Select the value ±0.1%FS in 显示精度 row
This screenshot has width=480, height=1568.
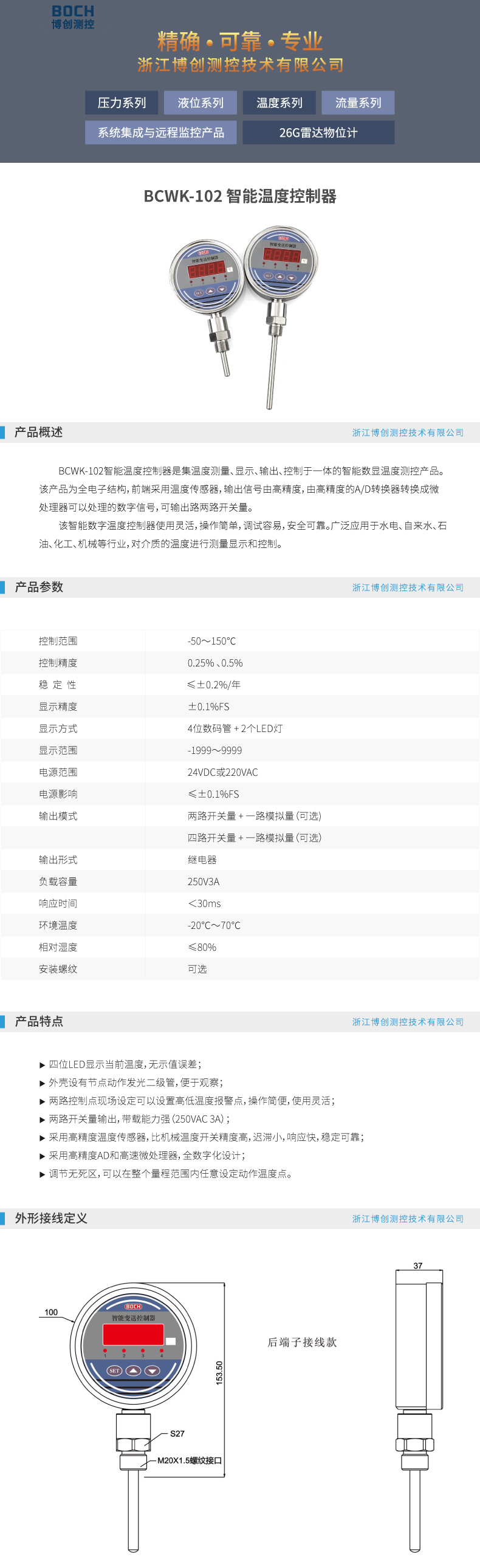pyautogui.click(x=208, y=707)
